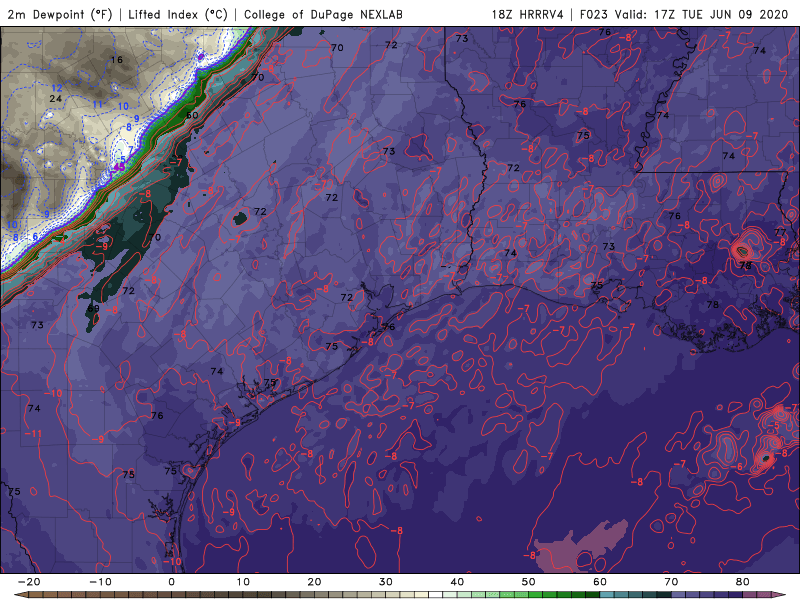
Task: Click the '50' label on the color scale
Action: (529, 582)
